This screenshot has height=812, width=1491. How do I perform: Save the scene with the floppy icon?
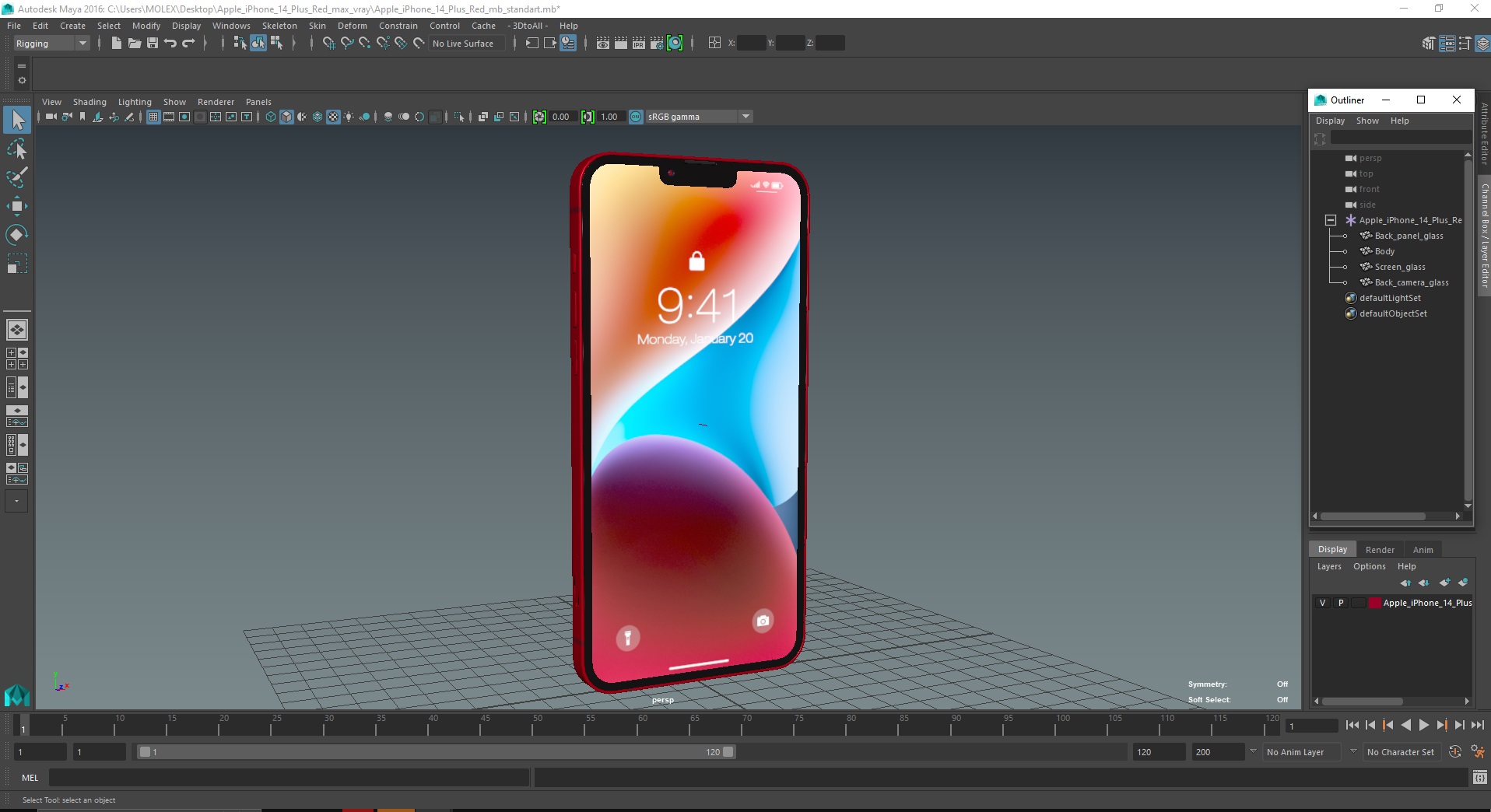coord(153,44)
